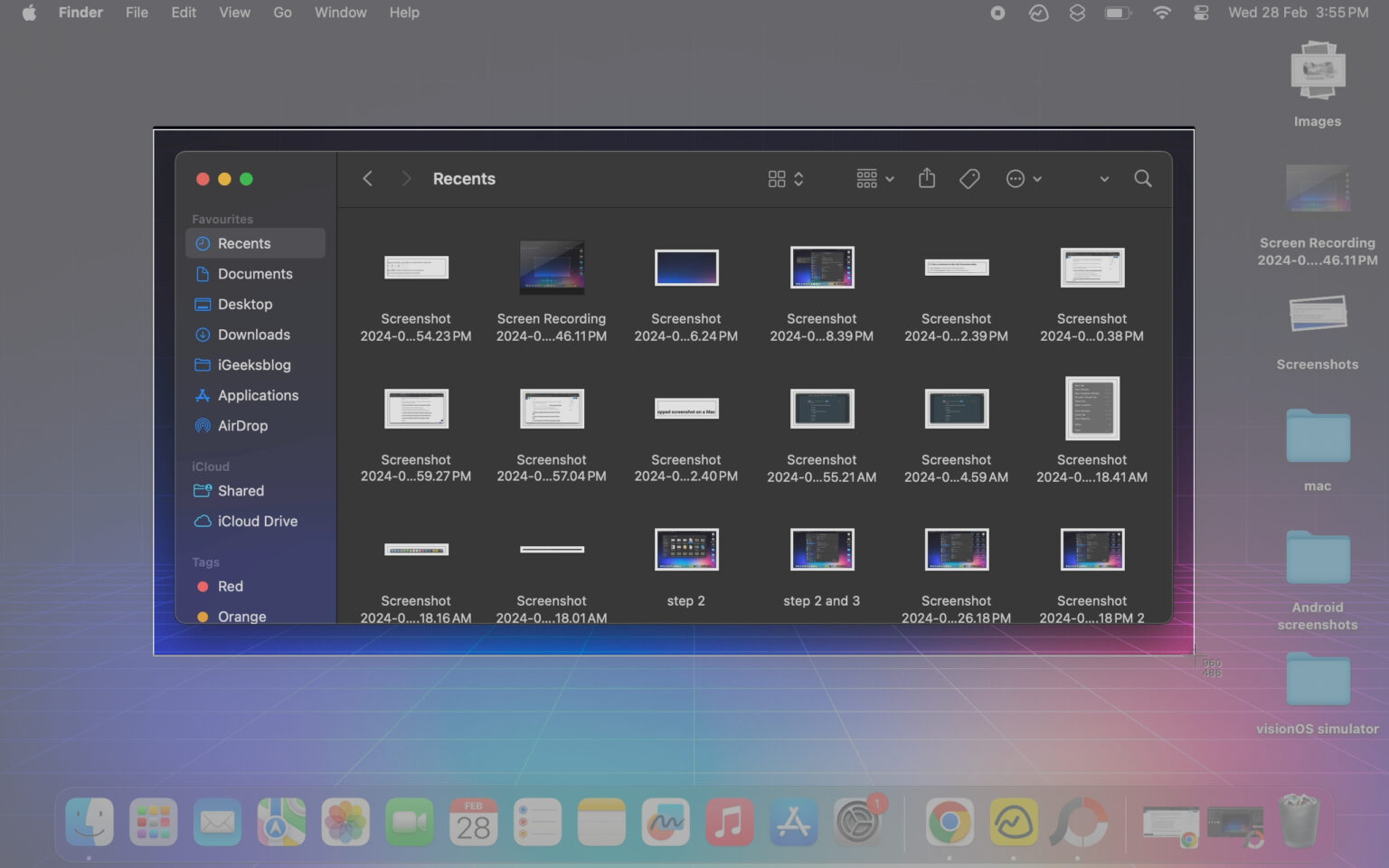Activate the Search icon in the toolbar
Viewport: 1389px width, 868px height.
[1142, 178]
